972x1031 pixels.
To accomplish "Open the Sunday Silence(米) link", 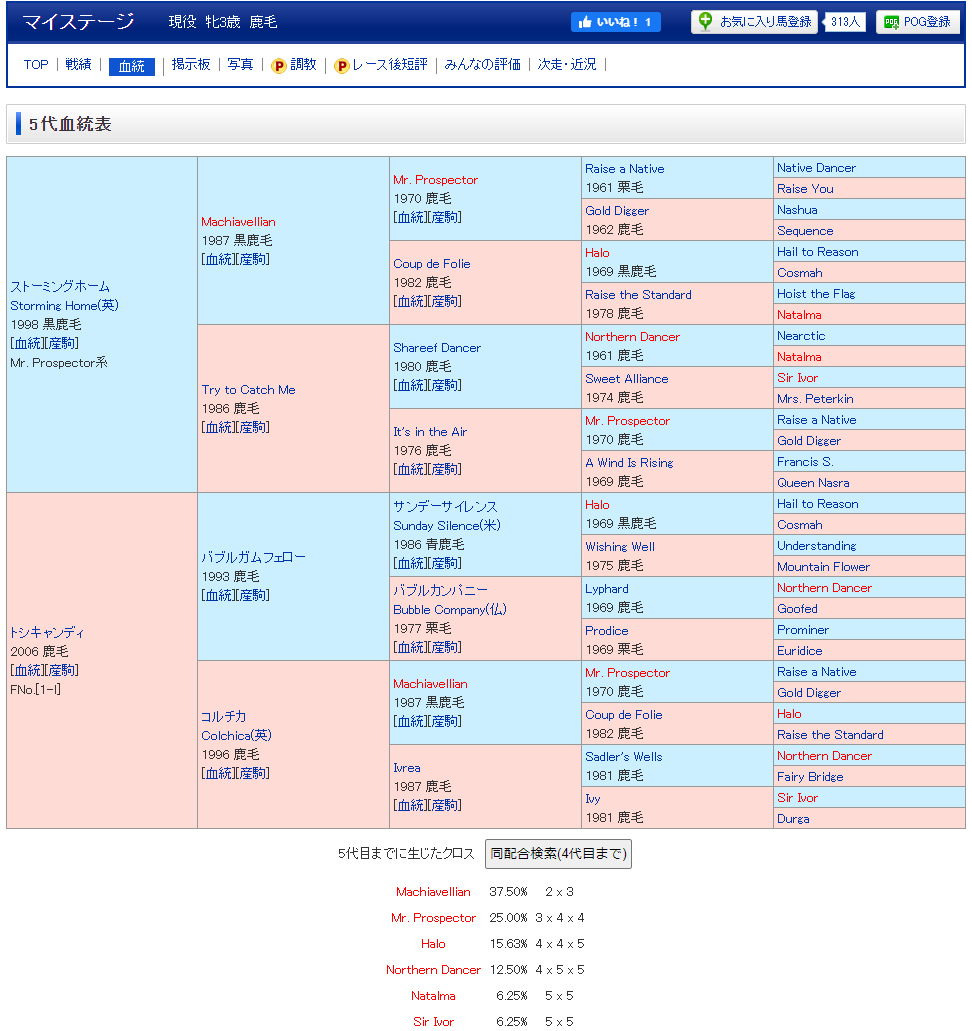I will click(x=447, y=525).
